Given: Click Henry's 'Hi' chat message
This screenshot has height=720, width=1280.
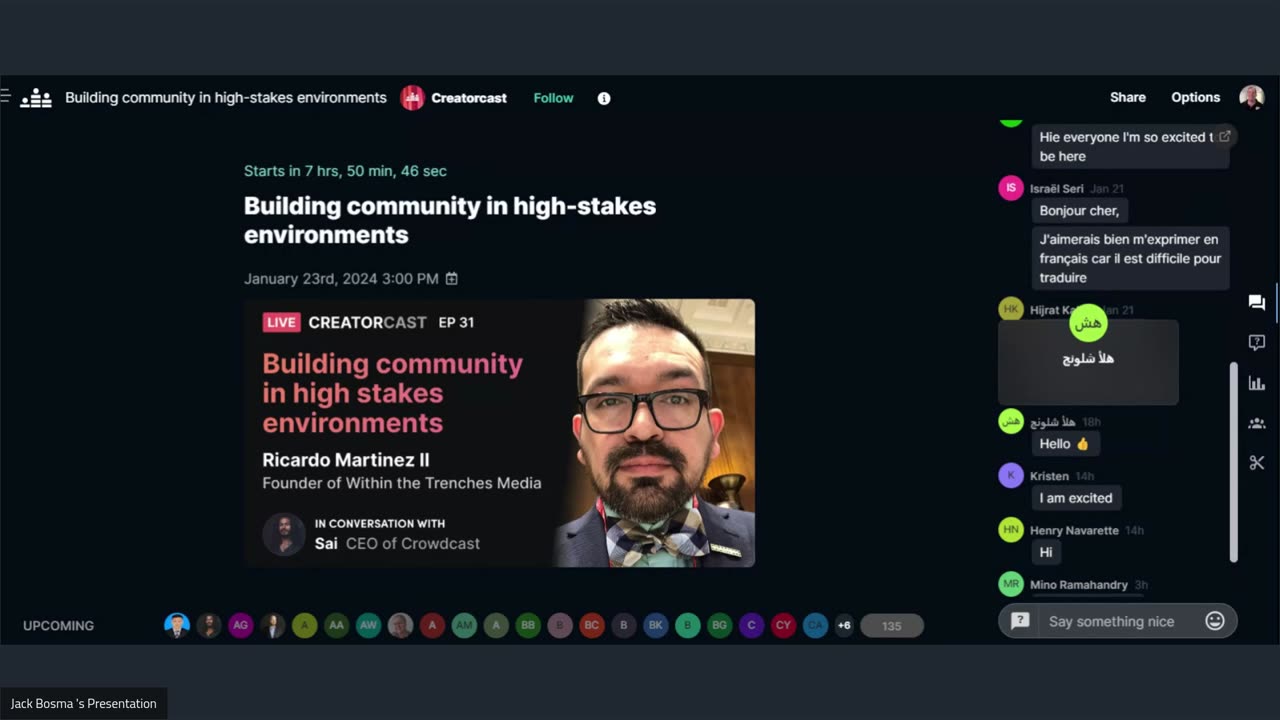Looking at the screenshot, I should point(1046,552).
